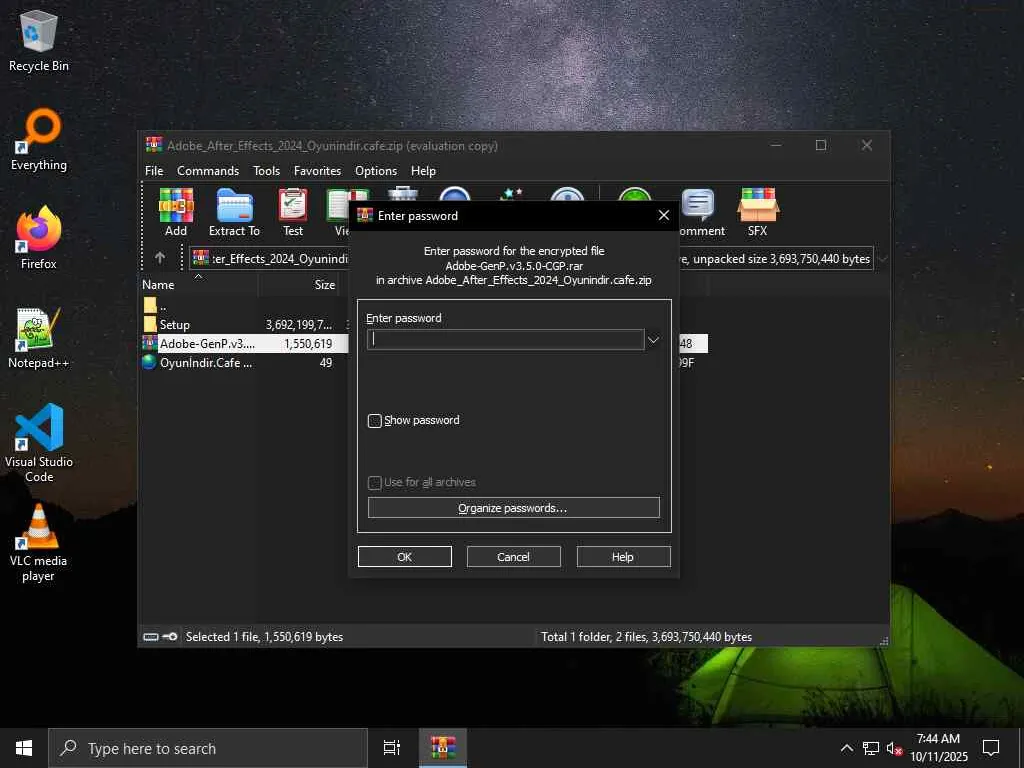Click the 'Selected 1 file' status text
The height and width of the screenshot is (768, 1024).
264,637
